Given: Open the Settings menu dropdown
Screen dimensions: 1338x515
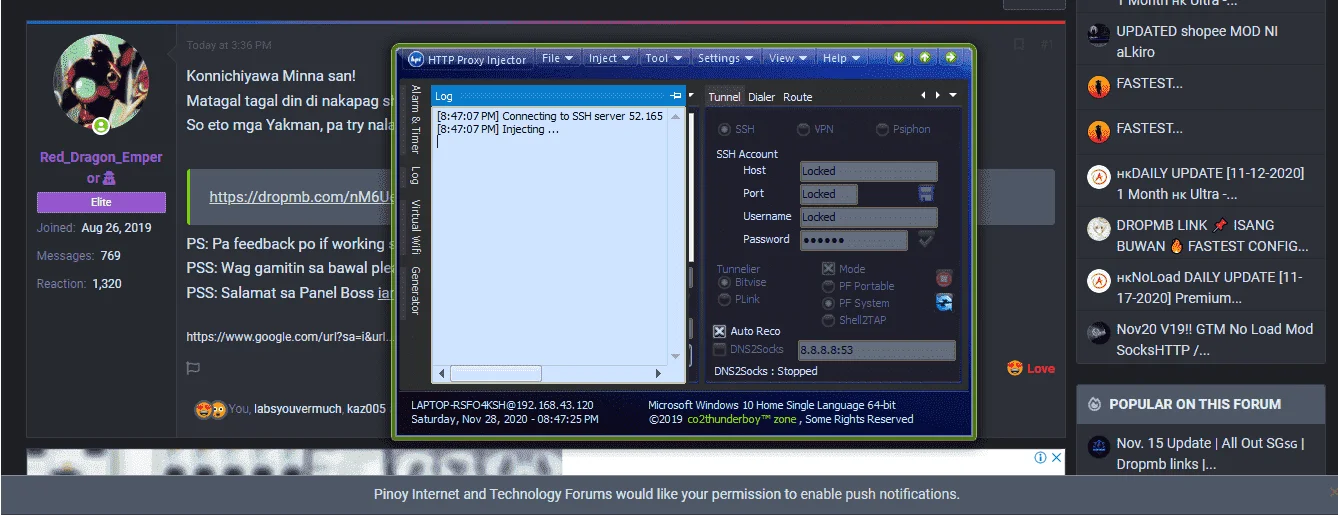Looking at the screenshot, I should tap(726, 58).
